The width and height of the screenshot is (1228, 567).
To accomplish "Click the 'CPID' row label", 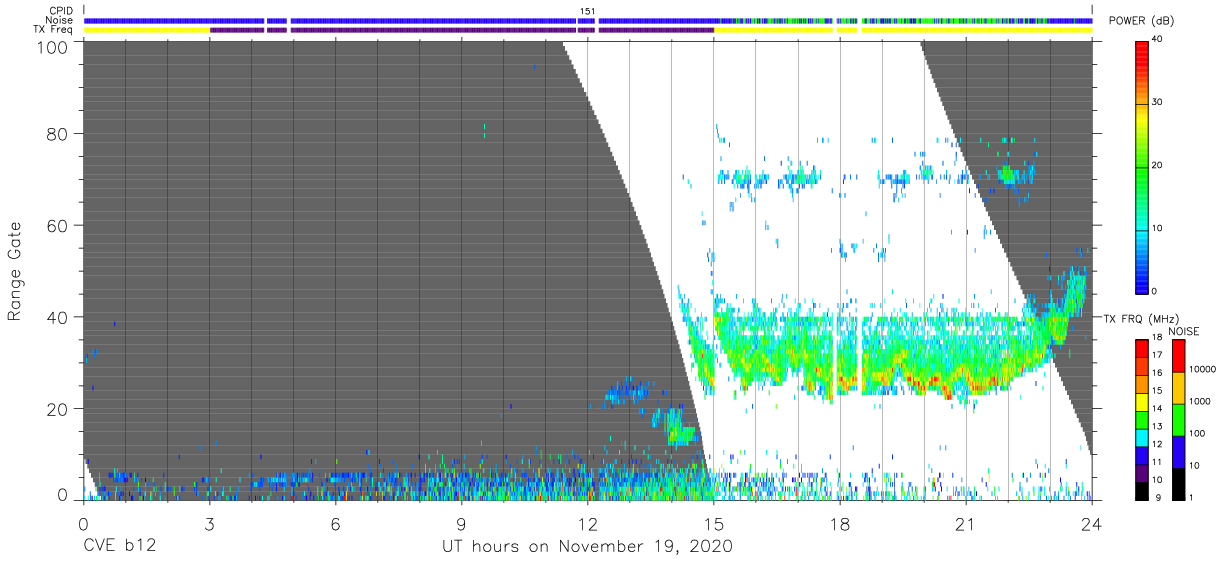I will pos(61,11).
